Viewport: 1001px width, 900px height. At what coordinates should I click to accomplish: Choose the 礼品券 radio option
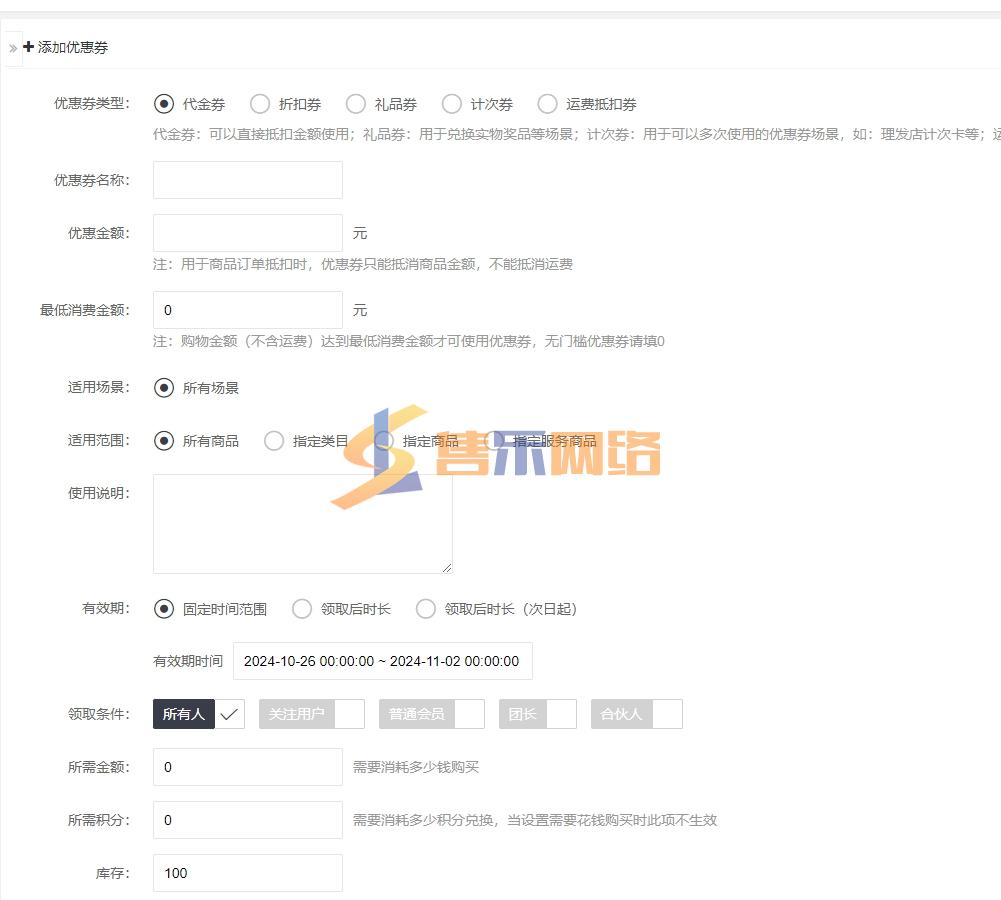356,104
